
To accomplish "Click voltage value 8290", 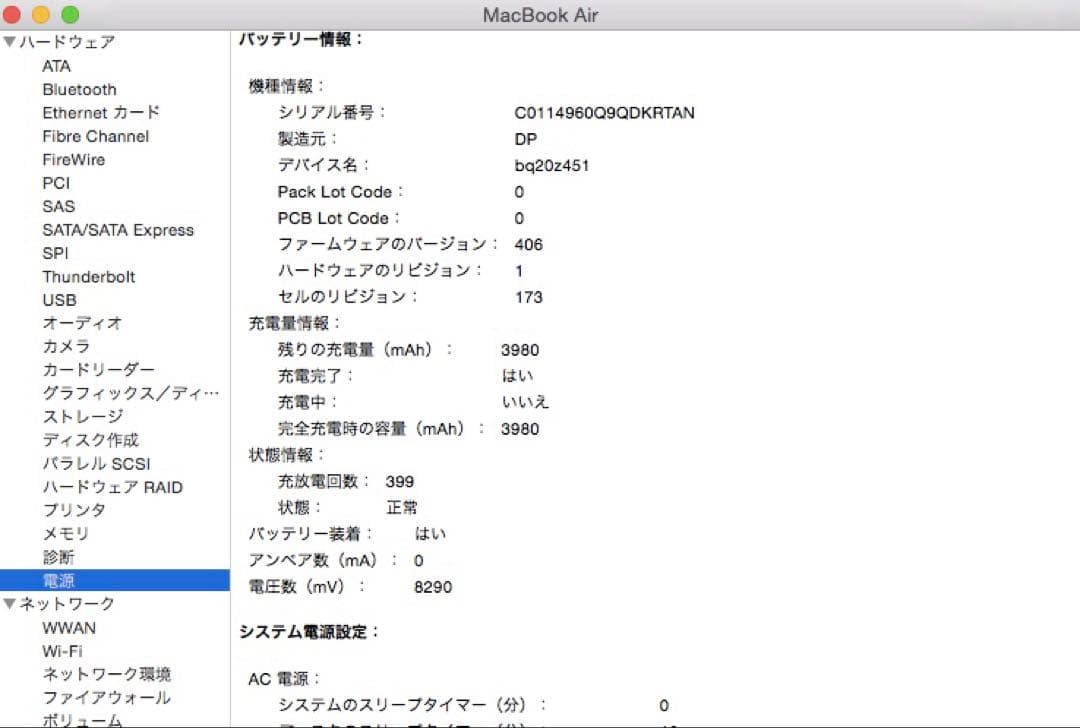I will [433, 587].
